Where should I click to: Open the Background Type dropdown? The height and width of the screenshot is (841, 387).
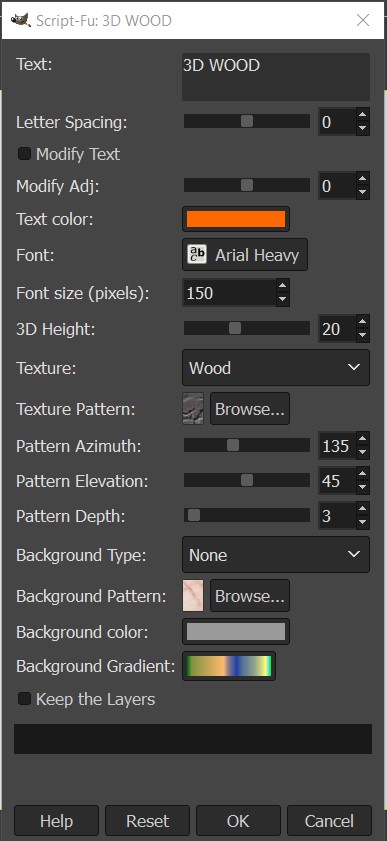pyautogui.click(x=276, y=555)
